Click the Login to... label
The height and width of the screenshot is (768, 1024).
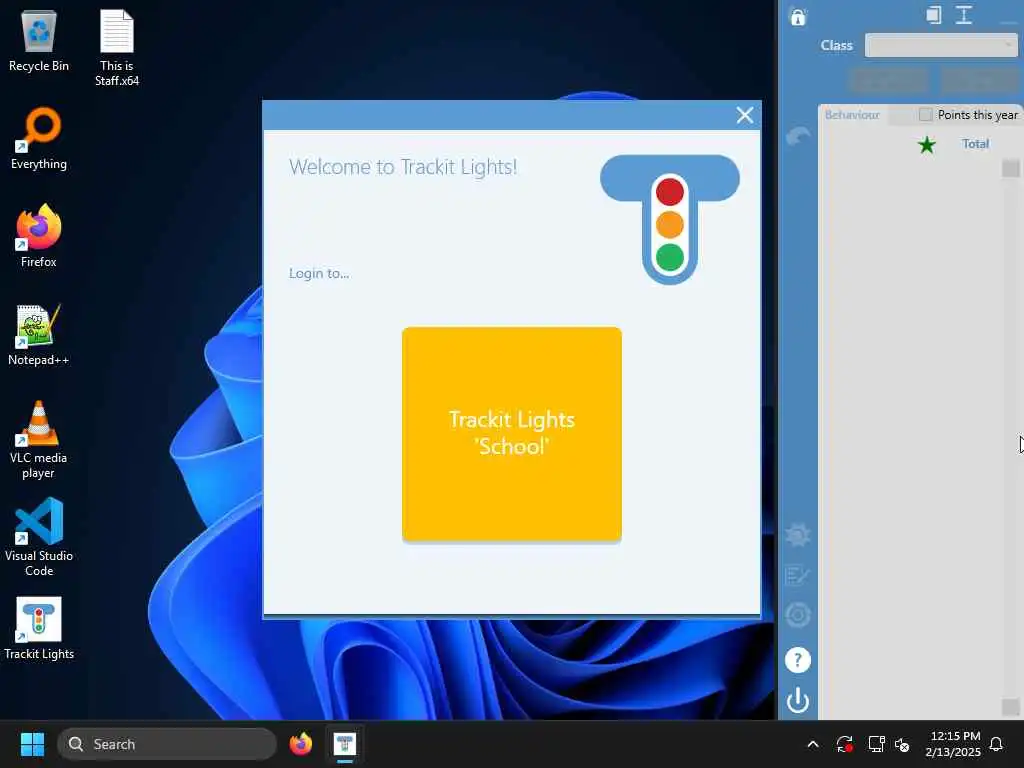[x=319, y=273]
